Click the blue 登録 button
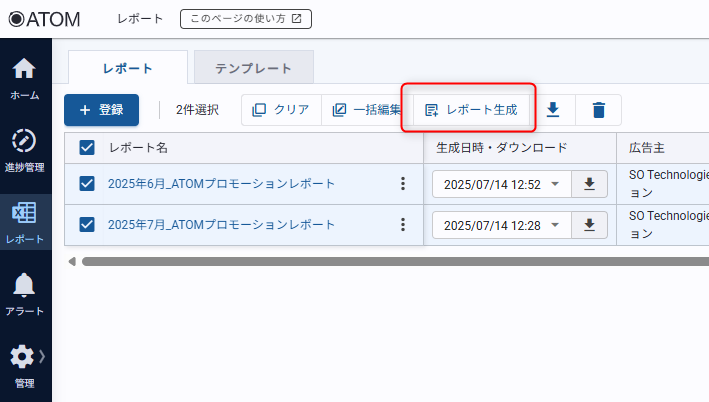 (101, 110)
